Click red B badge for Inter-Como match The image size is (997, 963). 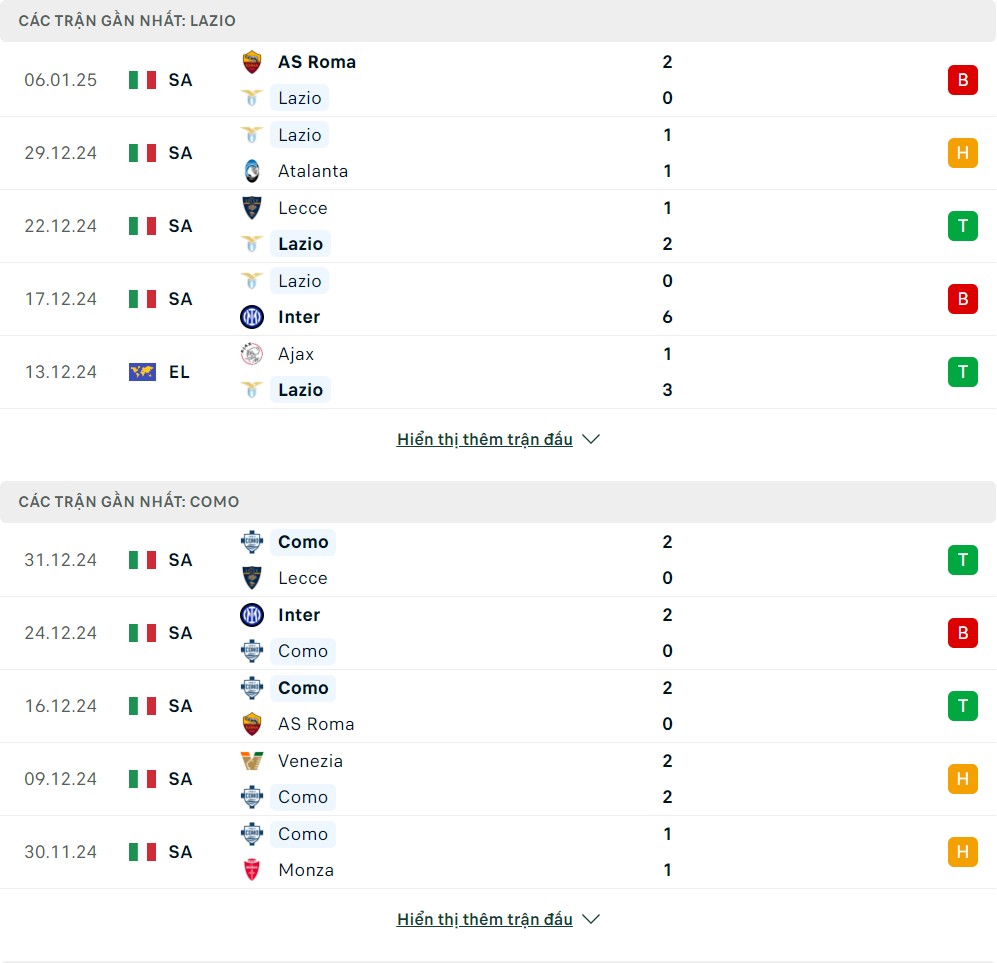coord(963,633)
